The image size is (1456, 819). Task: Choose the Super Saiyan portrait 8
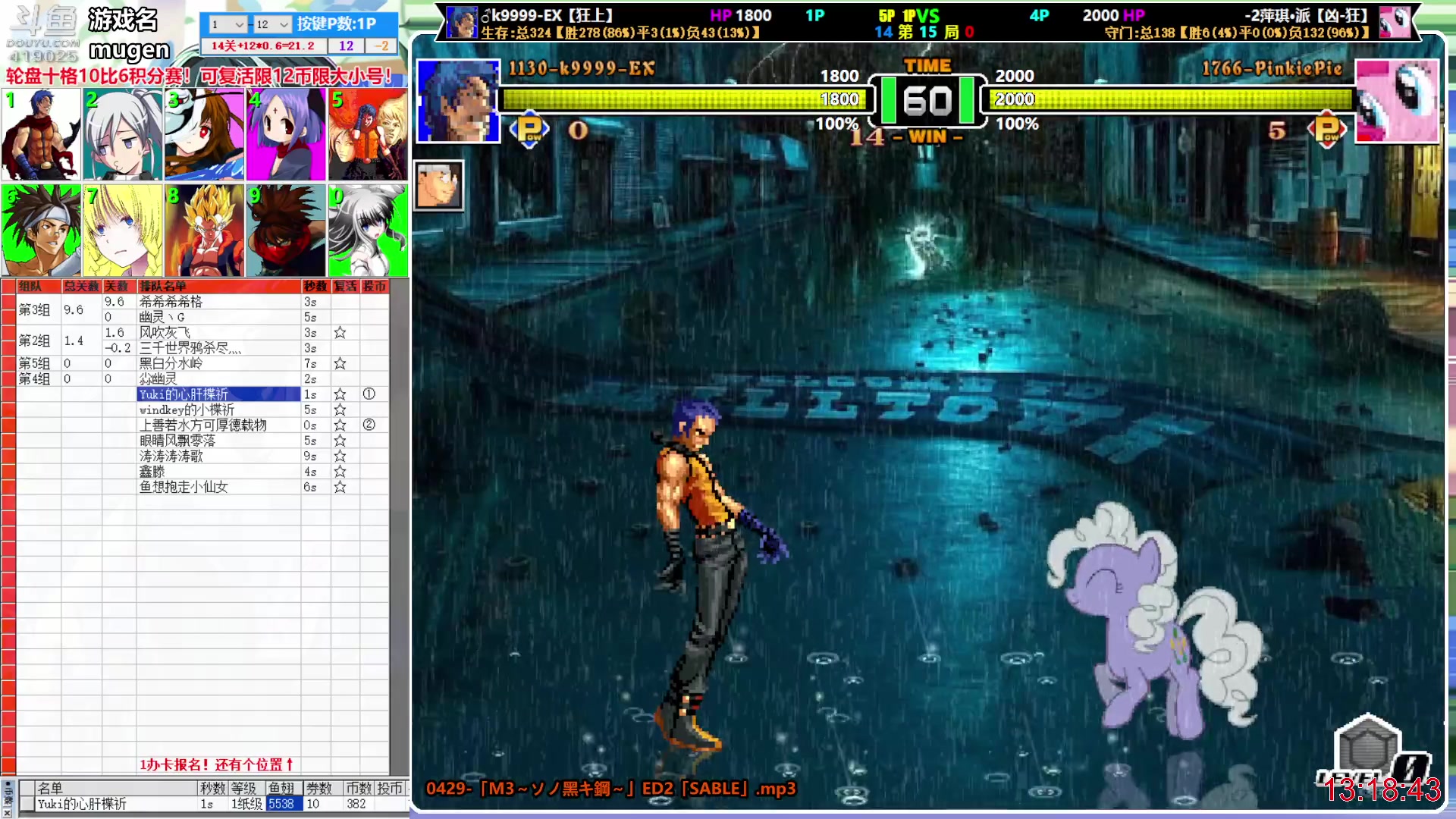pos(204,230)
